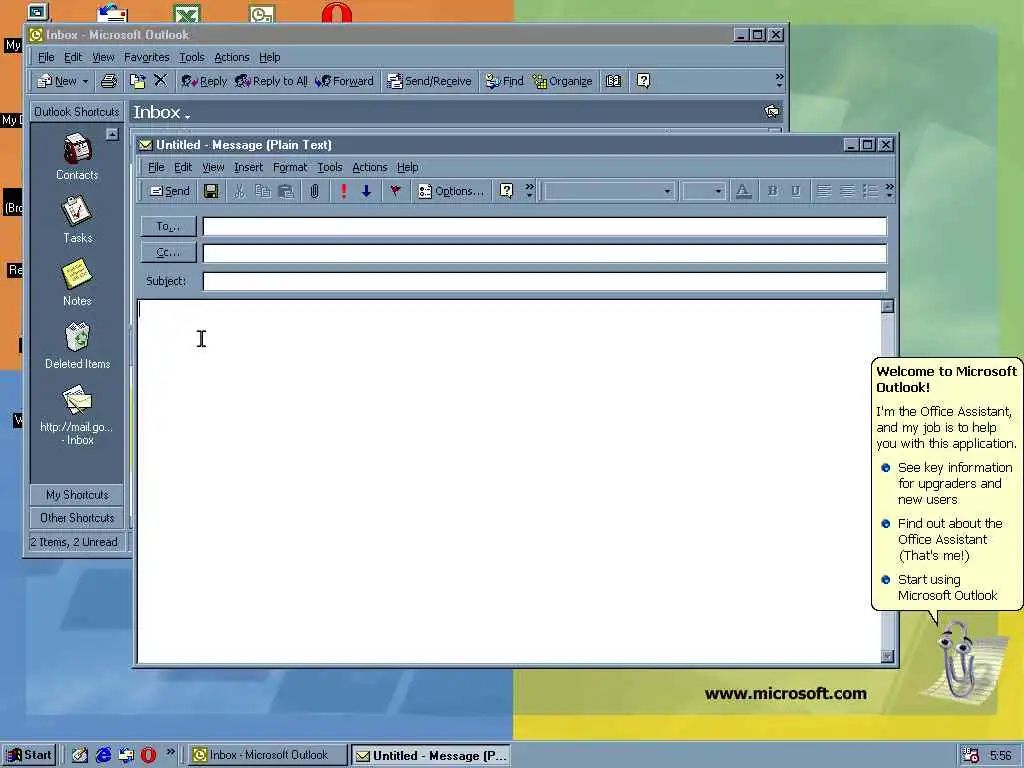Click Forward in Outlook toolbar

344,81
